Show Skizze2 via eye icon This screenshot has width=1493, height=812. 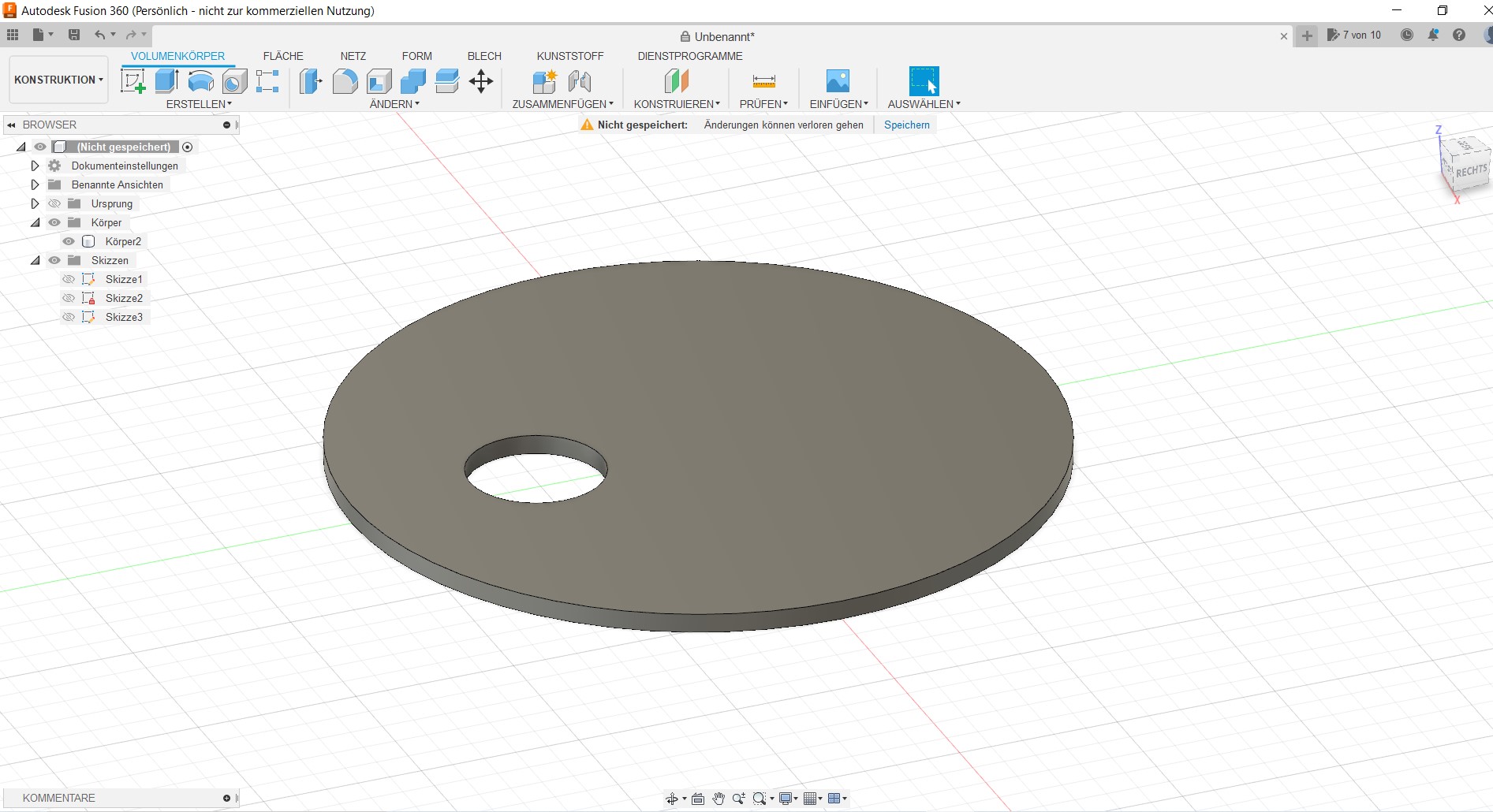point(69,298)
